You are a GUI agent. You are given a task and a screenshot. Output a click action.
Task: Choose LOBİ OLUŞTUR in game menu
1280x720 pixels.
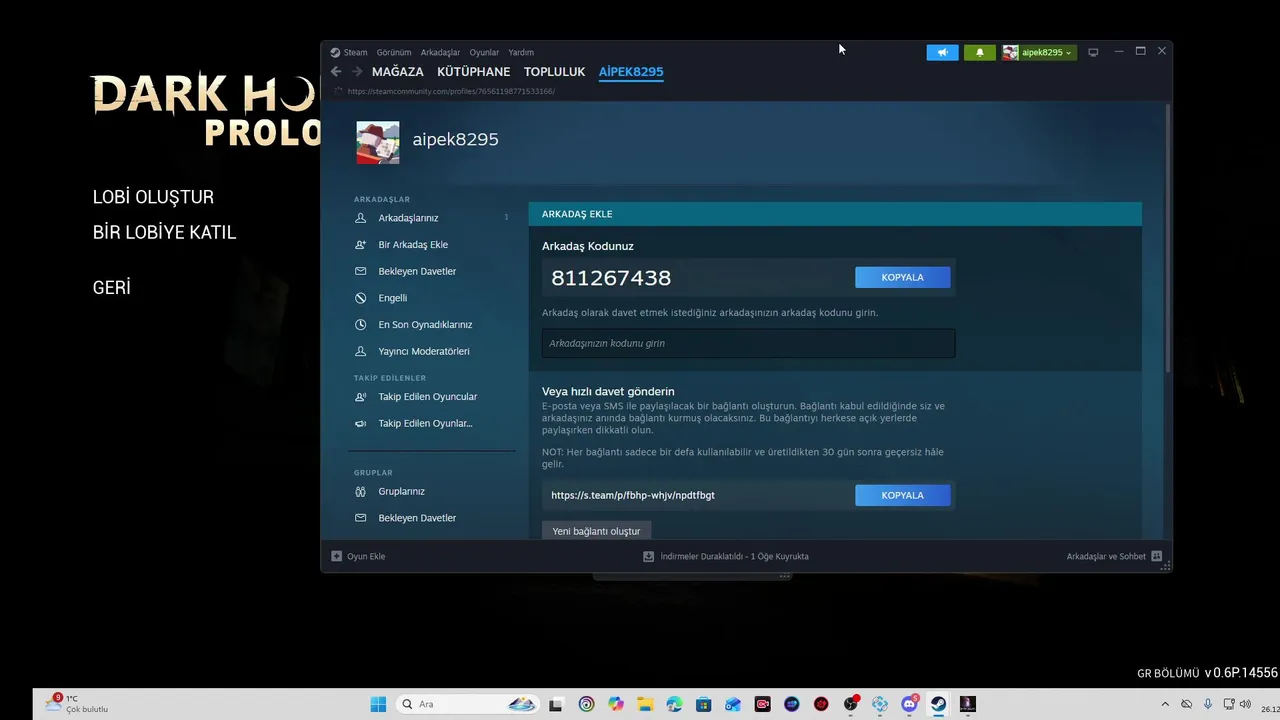(x=153, y=197)
